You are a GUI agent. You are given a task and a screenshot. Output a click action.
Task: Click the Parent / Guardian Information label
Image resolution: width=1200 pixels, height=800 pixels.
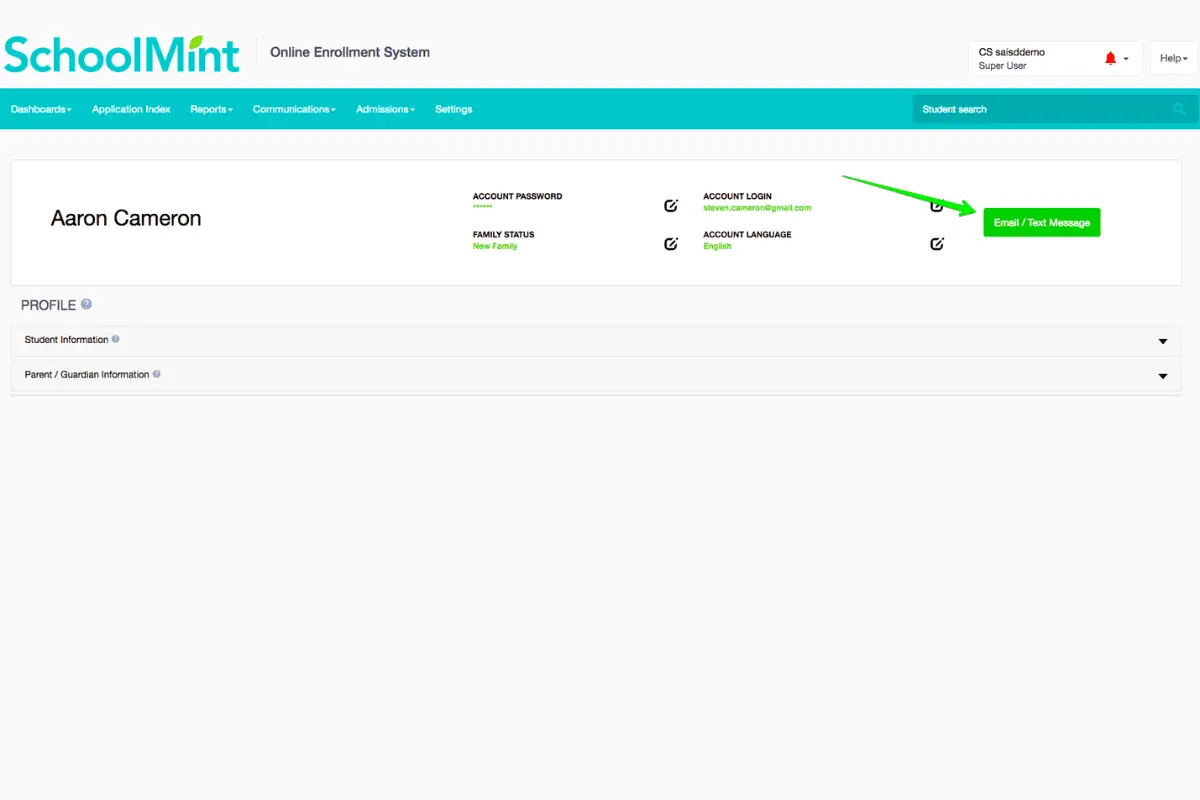point(87,375)
